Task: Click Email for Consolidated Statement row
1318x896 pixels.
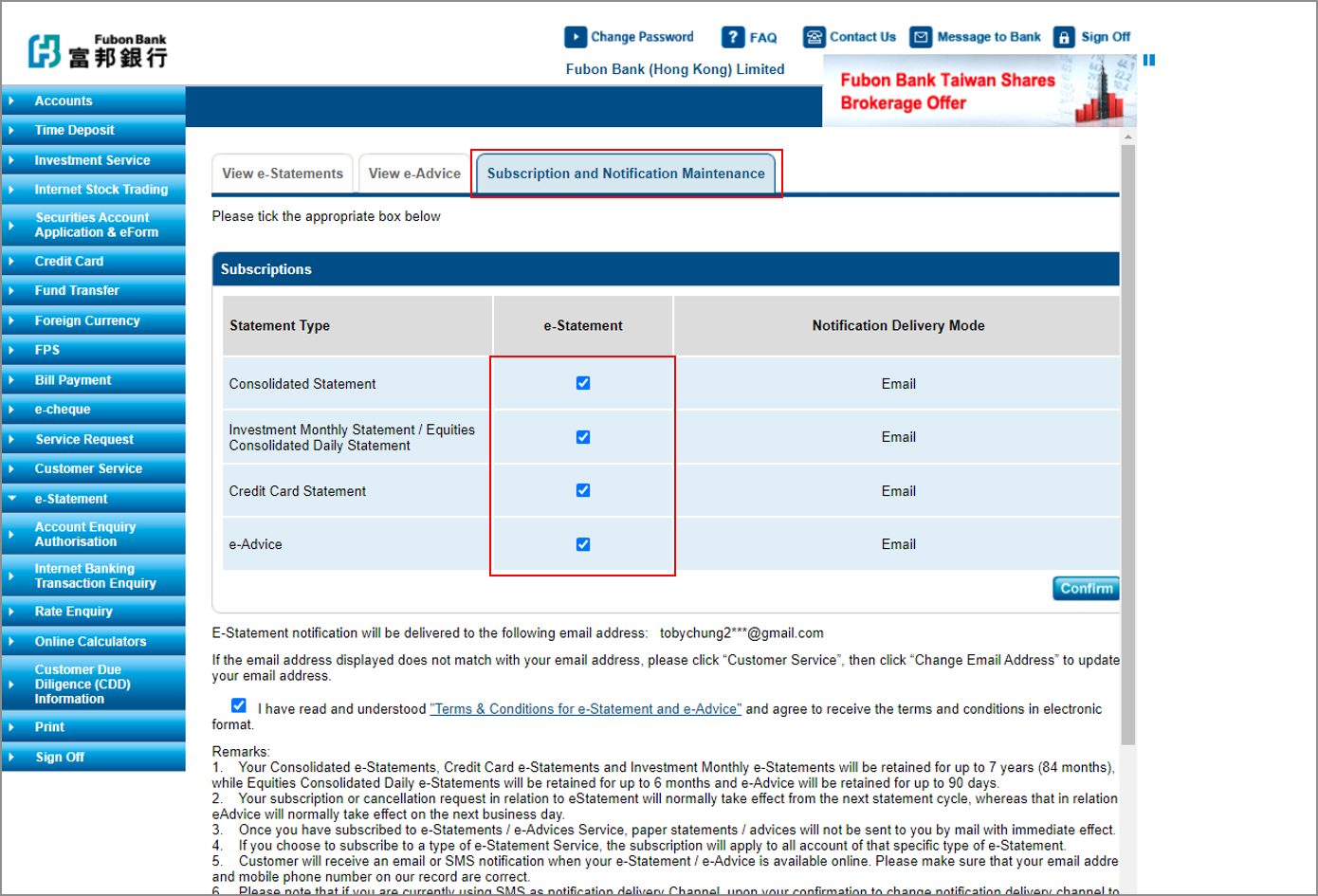Action: (x=898, y=384)
